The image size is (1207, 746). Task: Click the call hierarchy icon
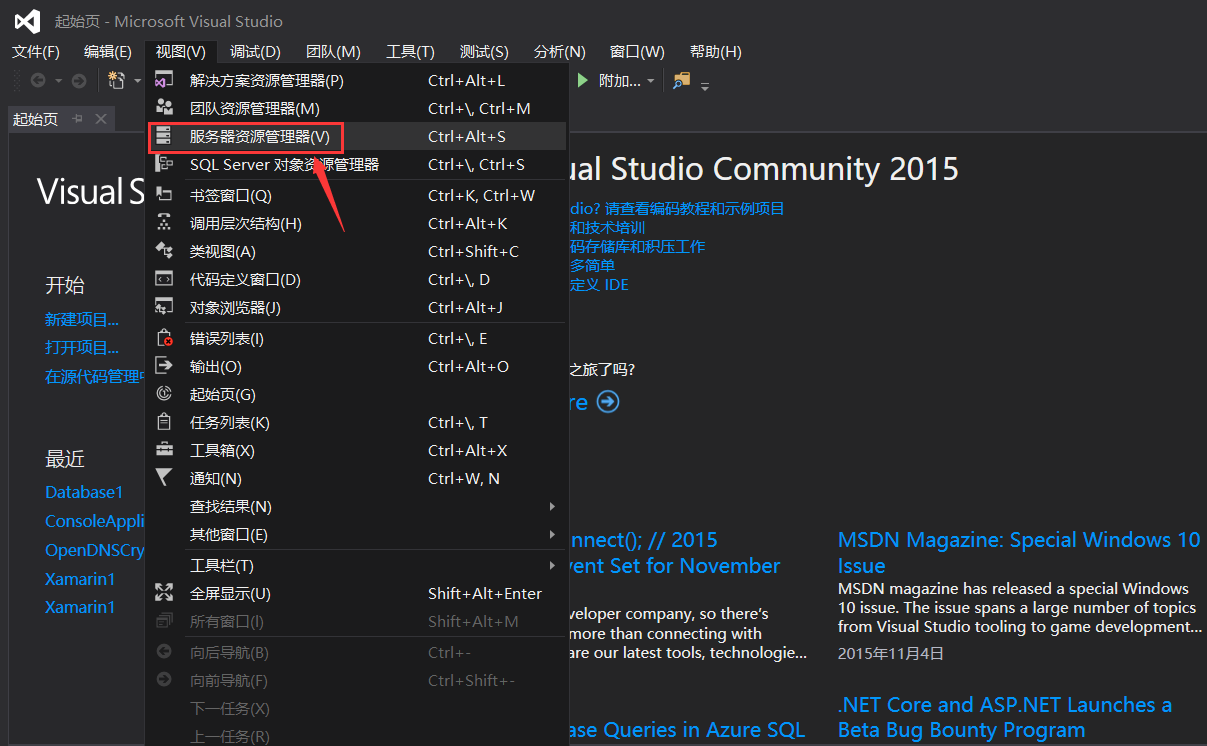coord(164,223)
